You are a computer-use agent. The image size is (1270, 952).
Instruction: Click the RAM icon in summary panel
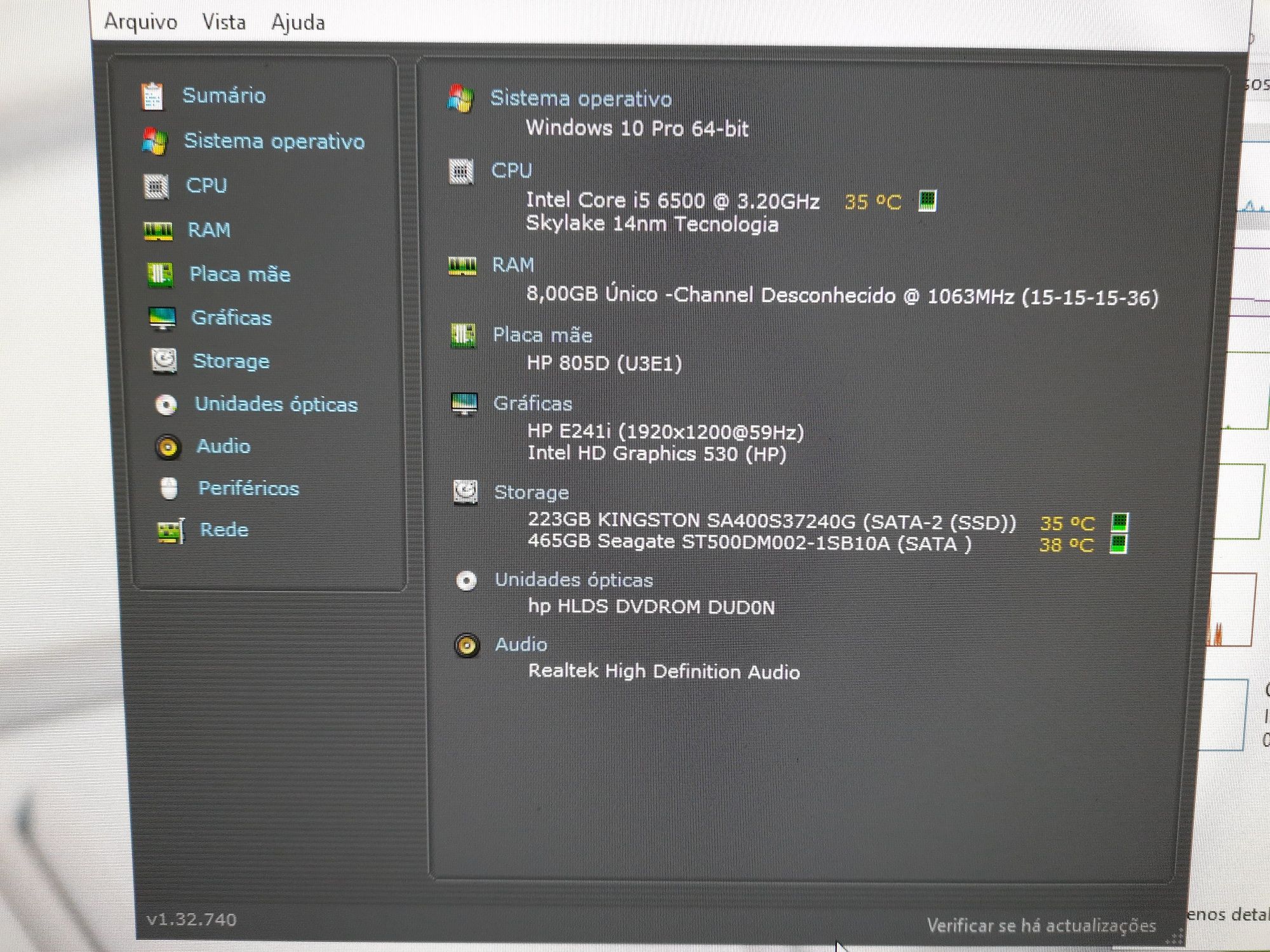[x=462, y=265]
